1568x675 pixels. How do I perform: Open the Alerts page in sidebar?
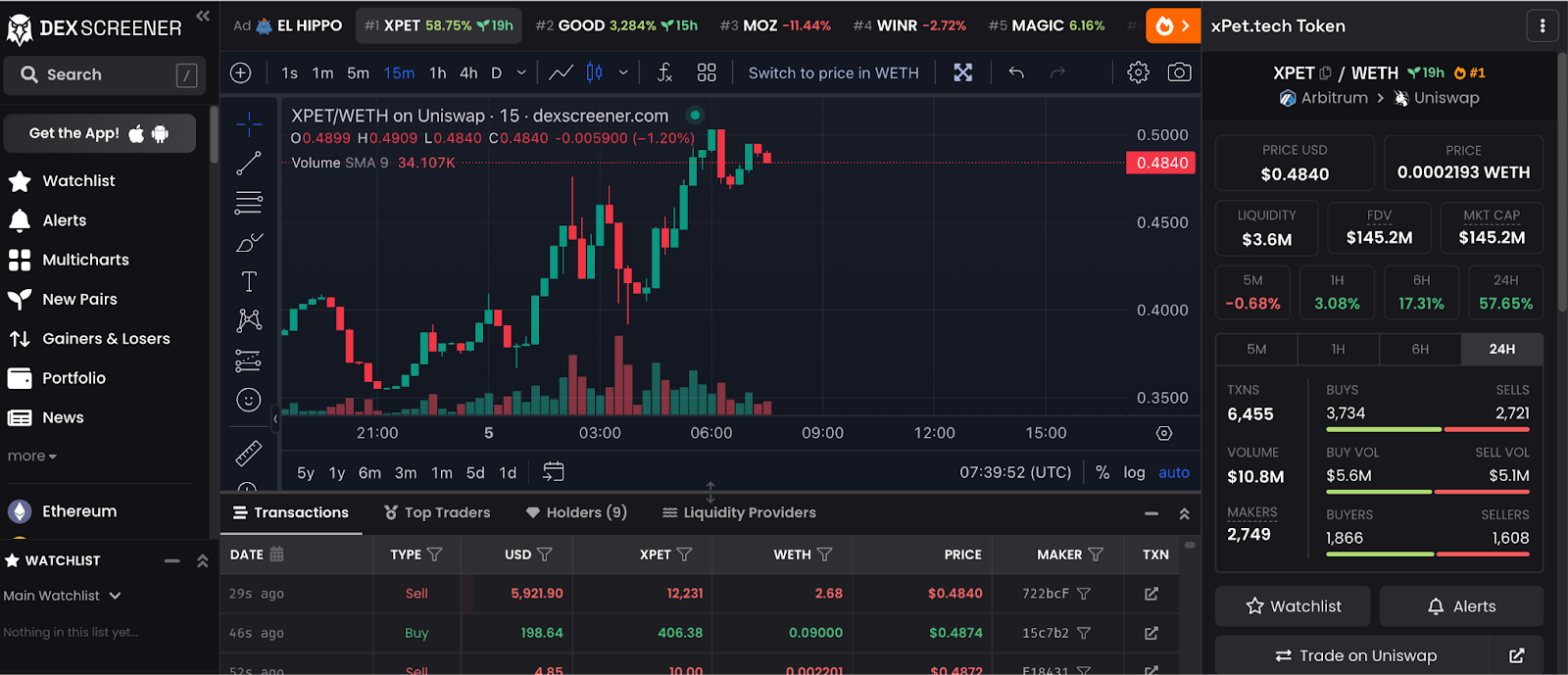(64, 220)
